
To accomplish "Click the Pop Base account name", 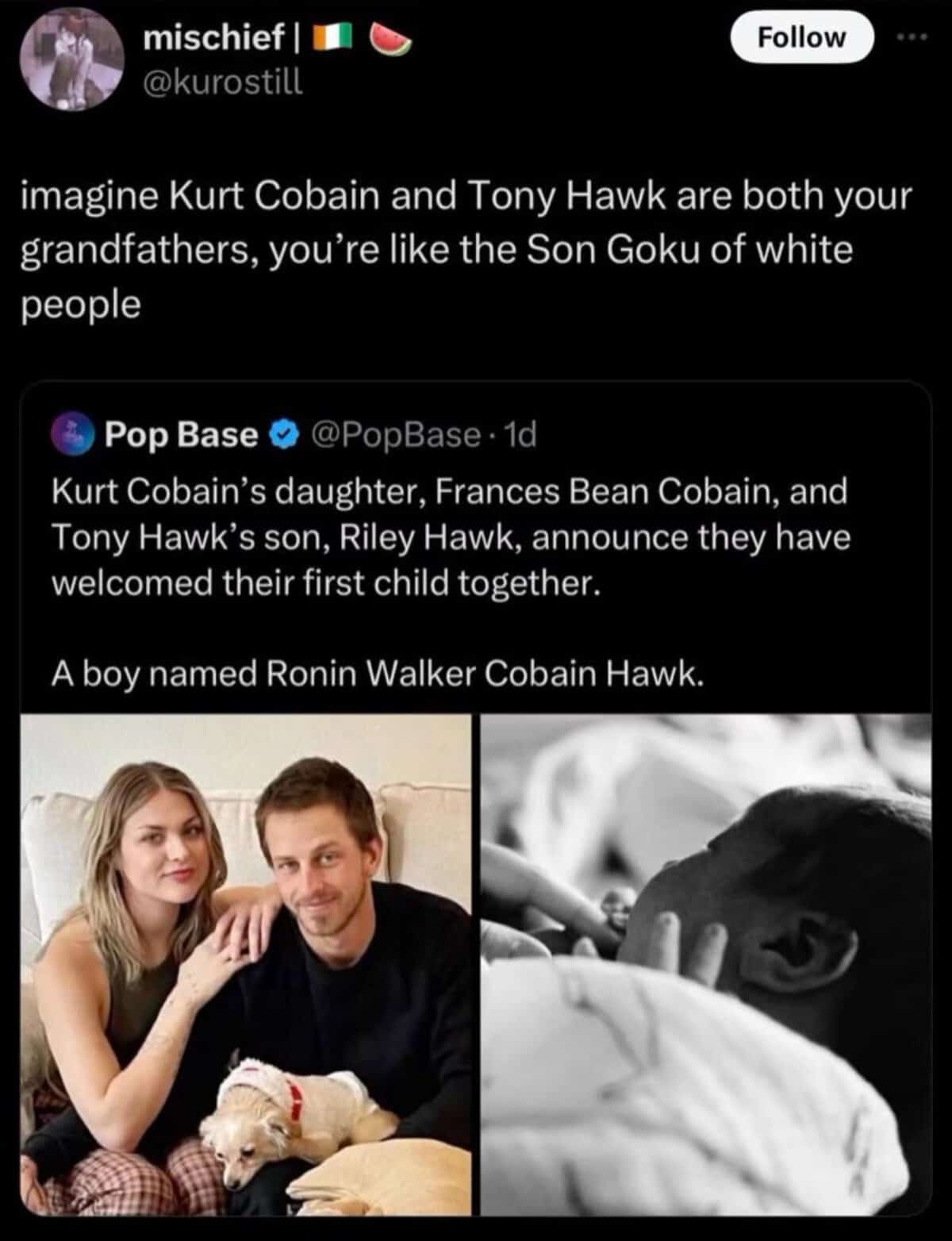I will (182, 434).
